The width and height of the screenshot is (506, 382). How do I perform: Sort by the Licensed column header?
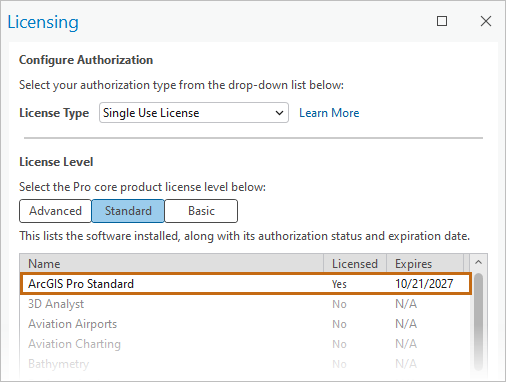point(355,264)
